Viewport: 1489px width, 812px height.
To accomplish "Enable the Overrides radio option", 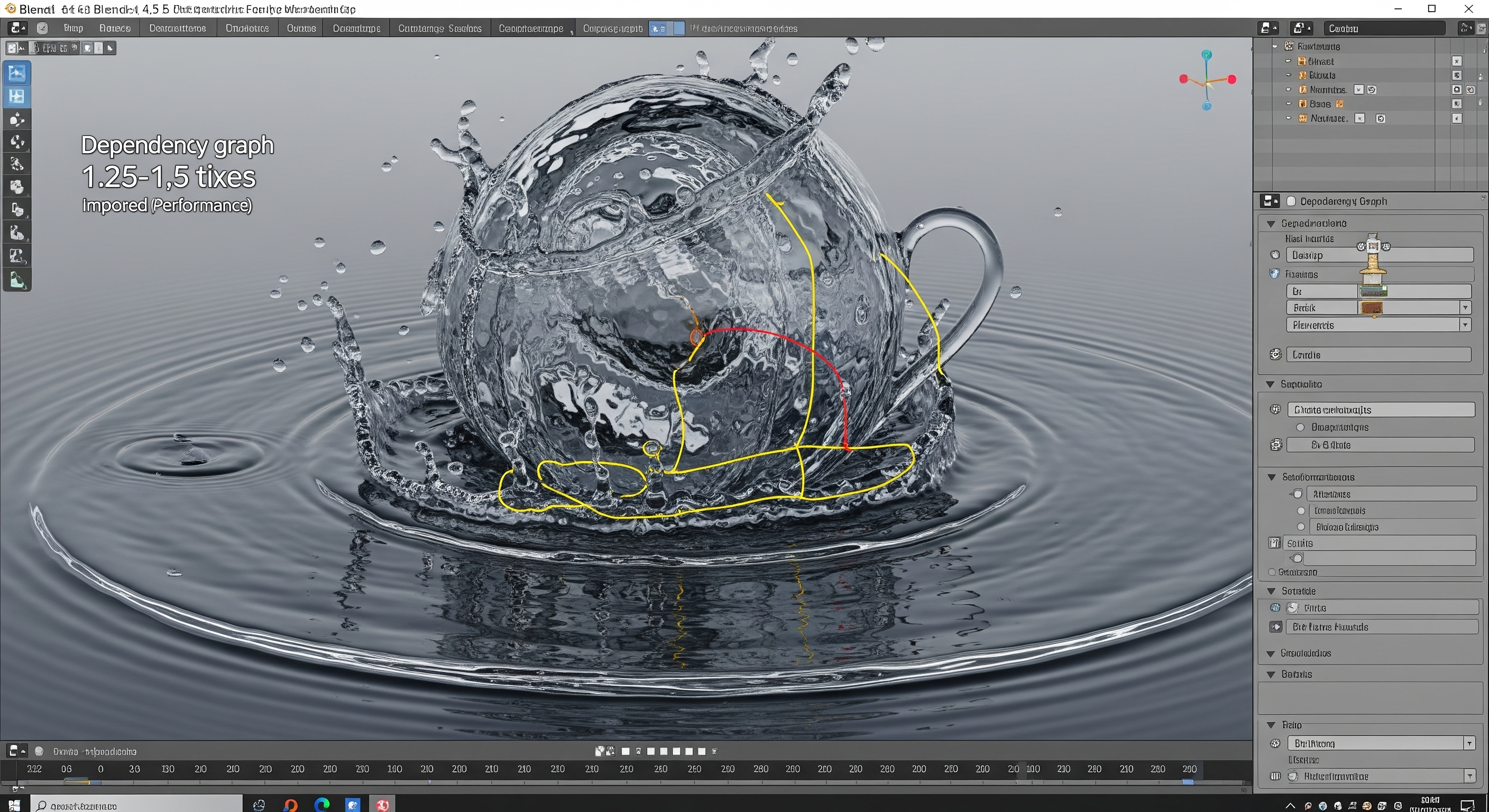I will click(1301, 427).
